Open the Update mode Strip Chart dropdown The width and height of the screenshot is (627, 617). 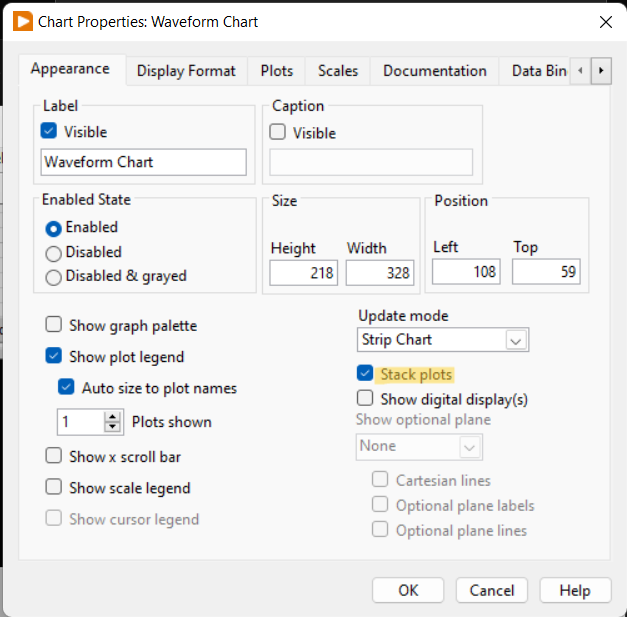click(443, 340)
